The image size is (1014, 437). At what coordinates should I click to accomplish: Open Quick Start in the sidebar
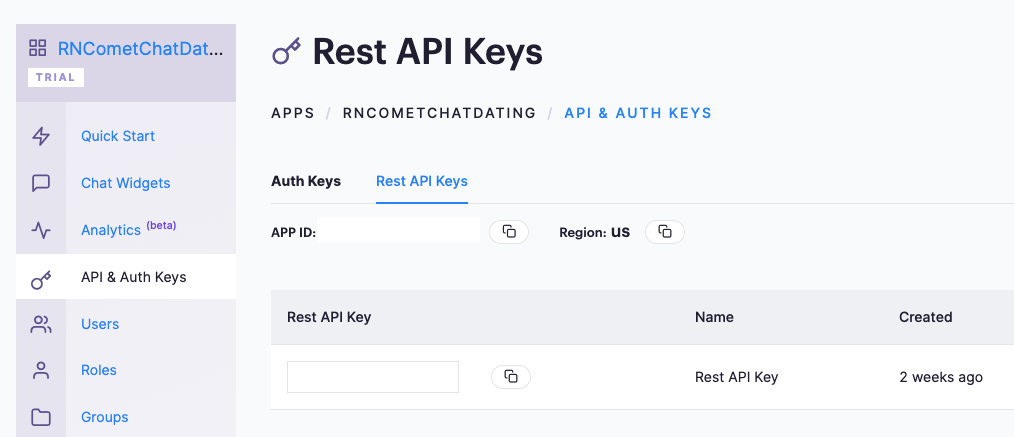[x=118, y=136]
